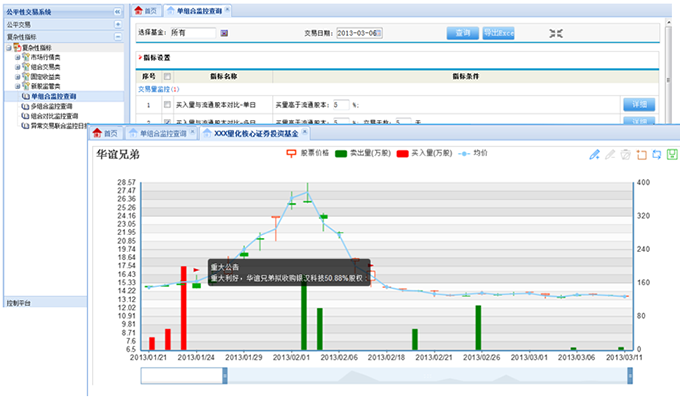Go to 首页 tab in the front window
Screen dimensions: 680x397
[106, 133]
